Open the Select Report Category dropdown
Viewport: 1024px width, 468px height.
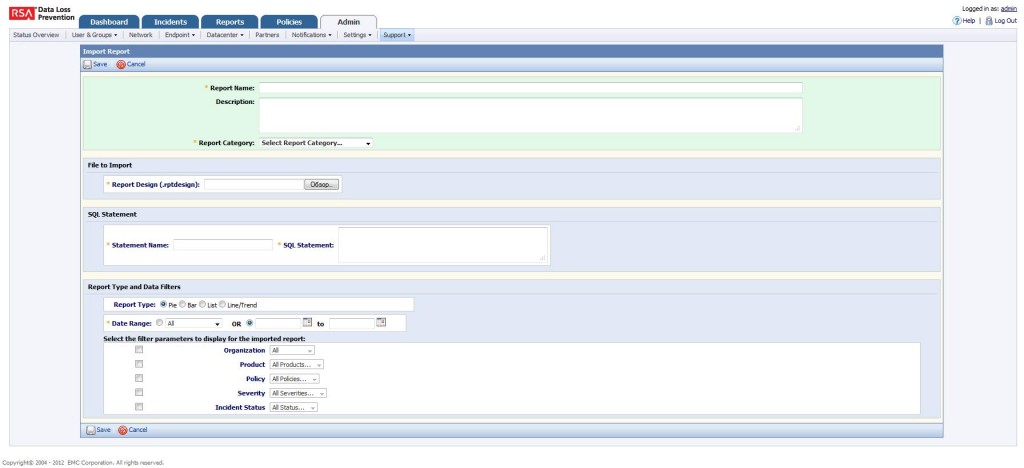(x=315, y=143)
